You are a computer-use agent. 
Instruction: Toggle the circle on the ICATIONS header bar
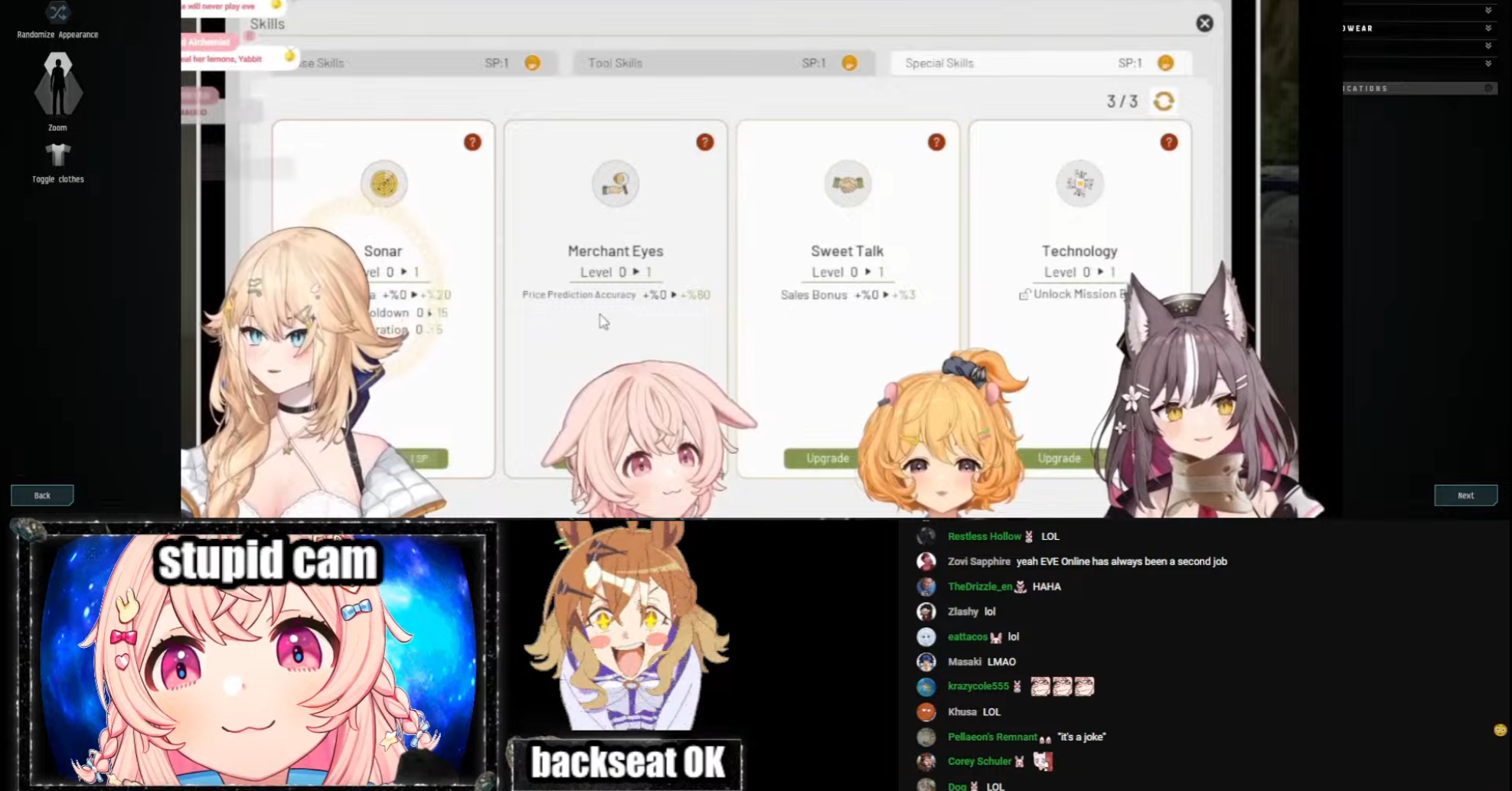[x=1488, y=89]
